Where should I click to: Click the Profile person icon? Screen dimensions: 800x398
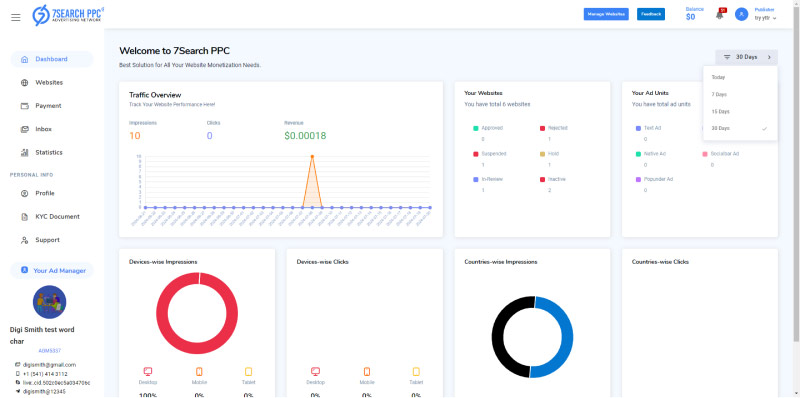pos(24,193)
